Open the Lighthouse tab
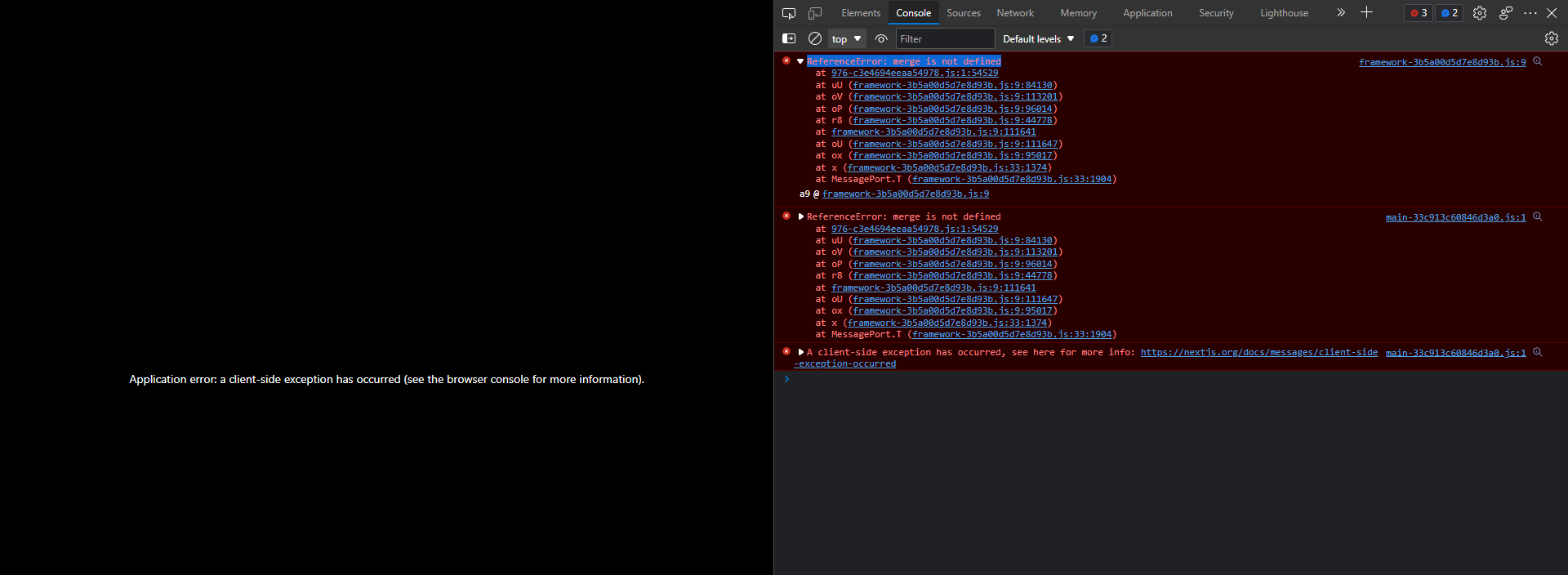Image resolution: width=1568 pixels, height=575 pixels. [x=1284, y=13]
